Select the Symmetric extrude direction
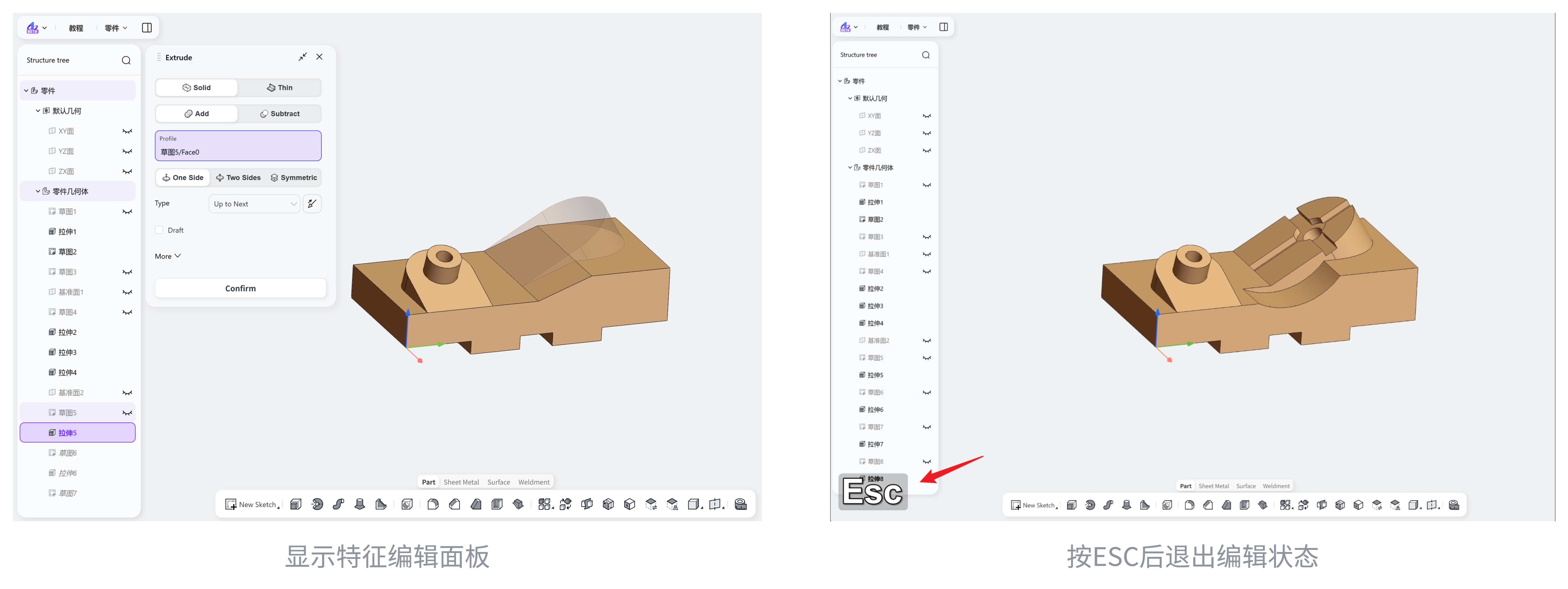This screenshot has height=589, width=1568. [293, 178]
